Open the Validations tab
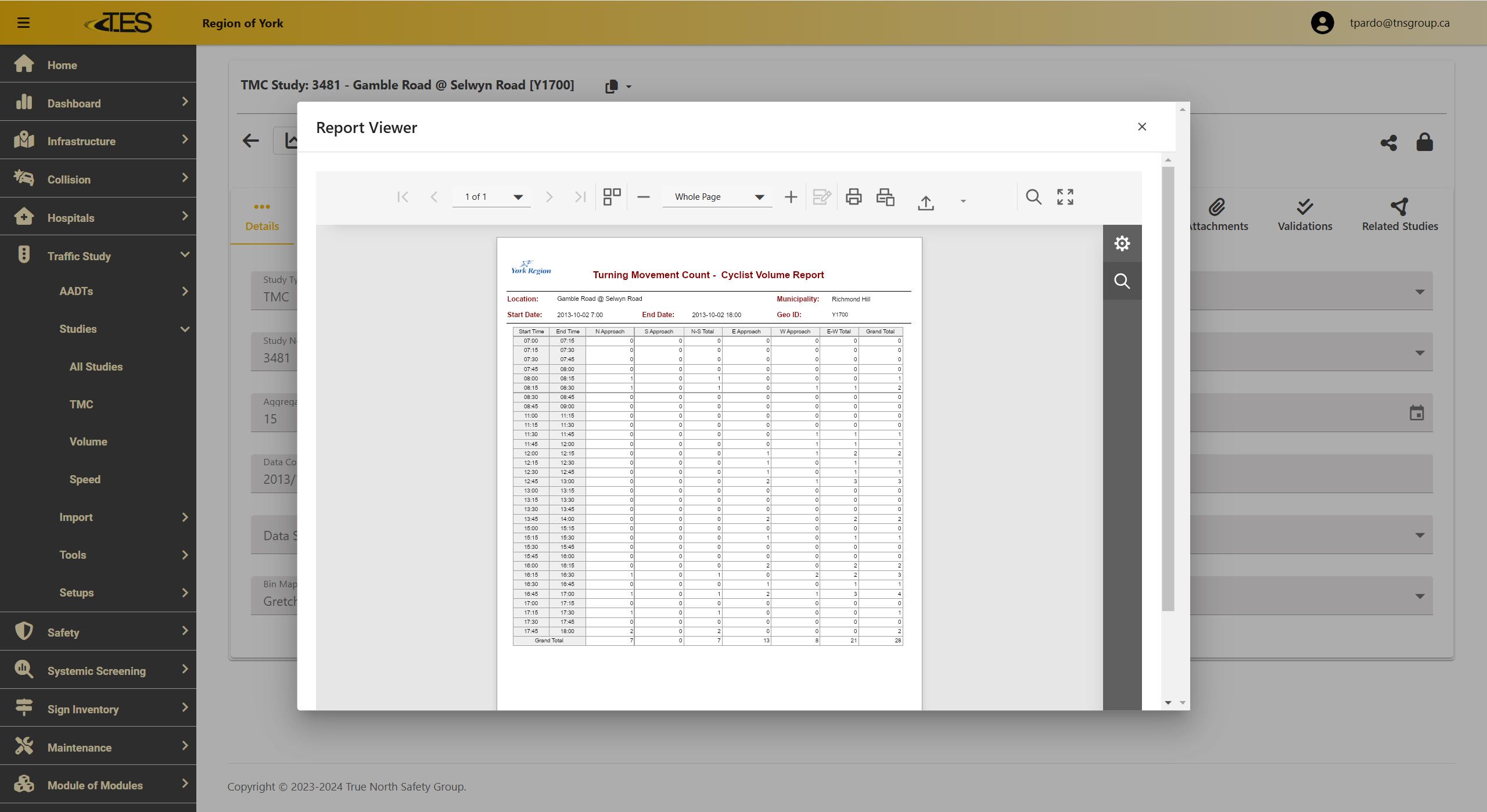Viewport: 1487px width, 812px height. pyautogui.click(x=1305, y=215)
